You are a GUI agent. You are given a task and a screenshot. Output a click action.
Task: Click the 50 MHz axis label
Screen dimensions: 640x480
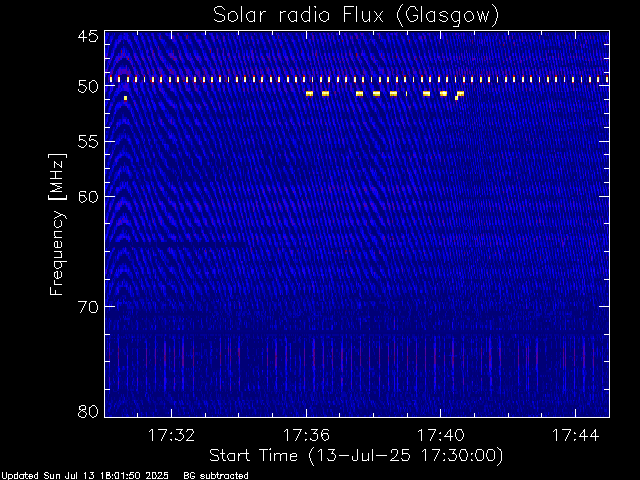[x=88, y=87]
